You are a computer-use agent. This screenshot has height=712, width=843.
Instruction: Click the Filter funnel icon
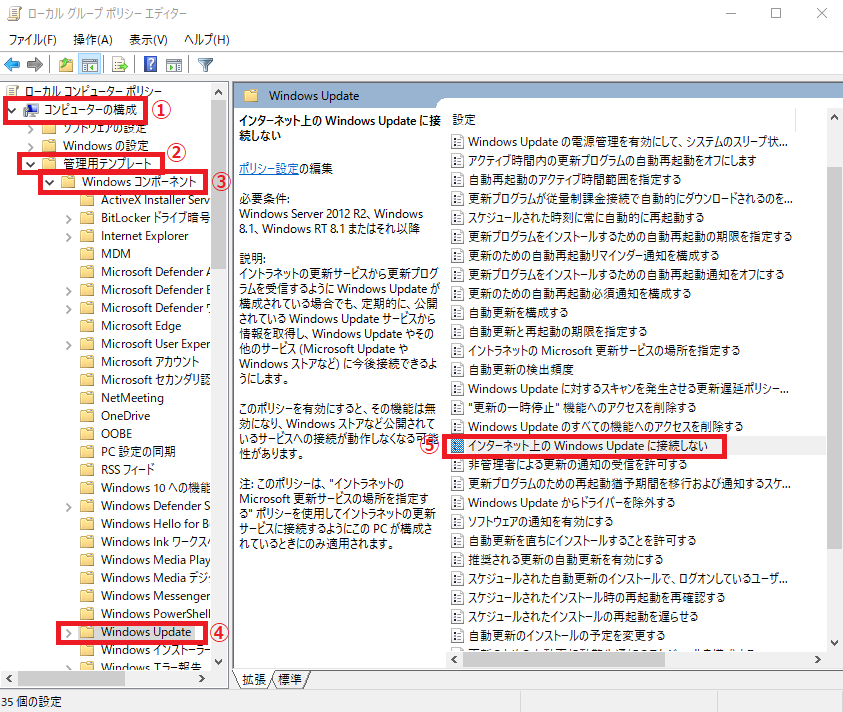click(205, 65)
